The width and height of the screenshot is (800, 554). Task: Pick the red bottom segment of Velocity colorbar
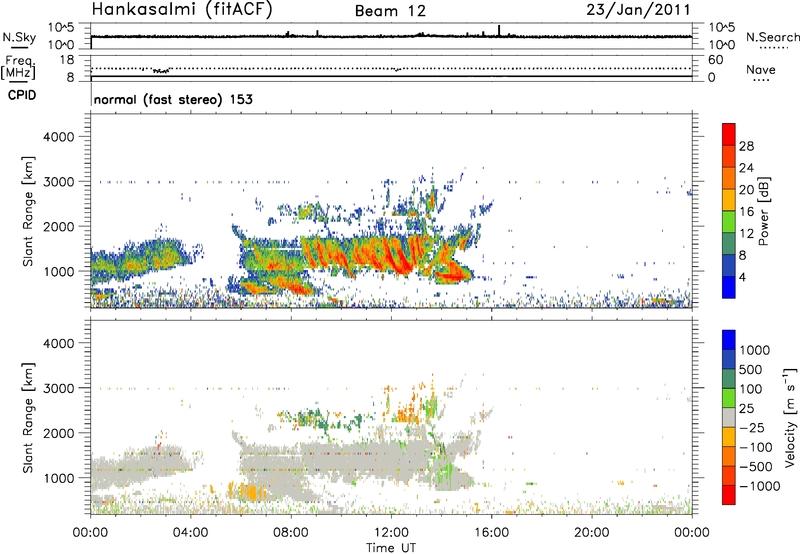[729, 495]
